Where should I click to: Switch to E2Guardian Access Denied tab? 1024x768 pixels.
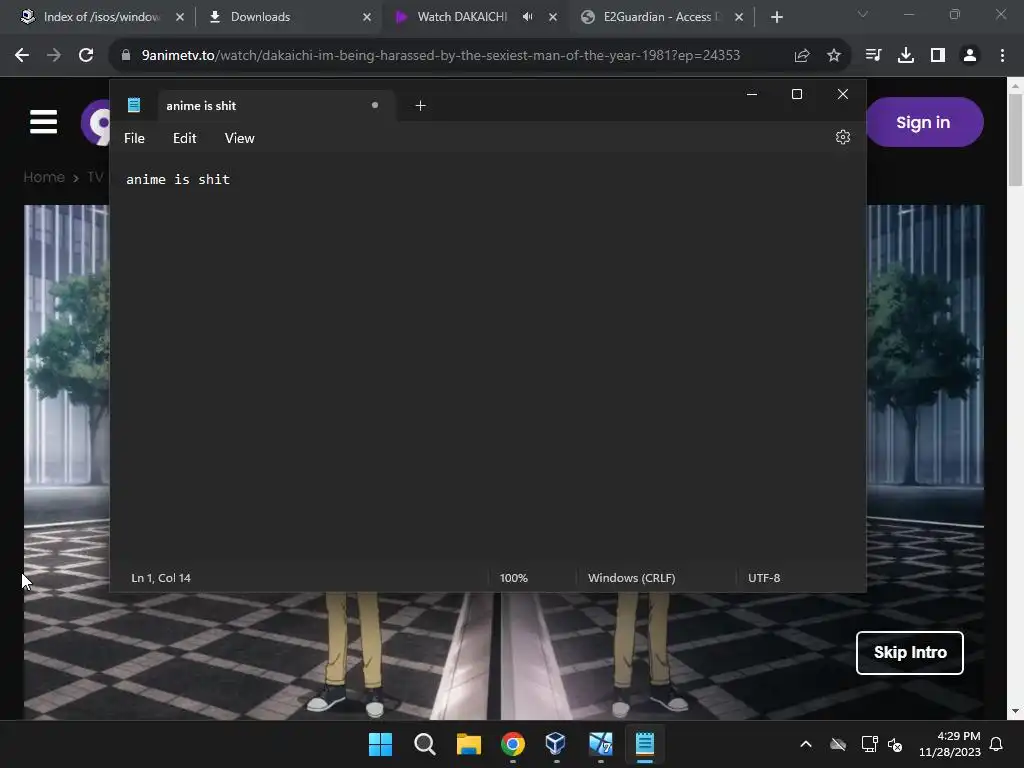pos(664,17)
